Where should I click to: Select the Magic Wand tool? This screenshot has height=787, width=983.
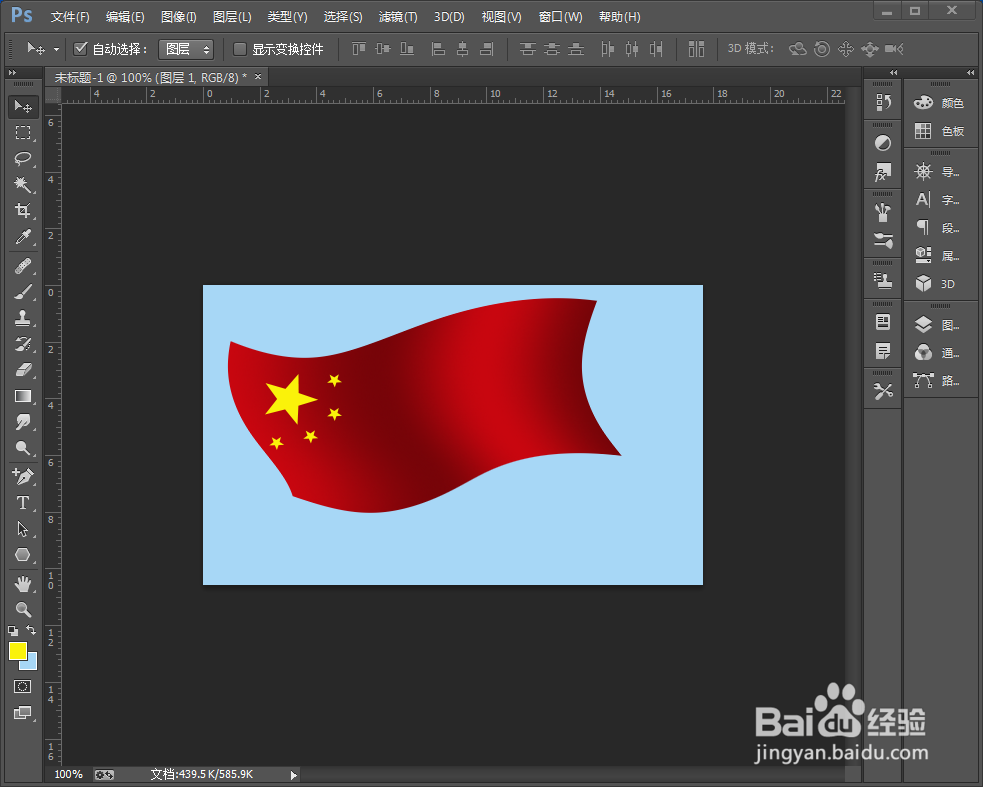pyautogui.click(x=23, y=184)
